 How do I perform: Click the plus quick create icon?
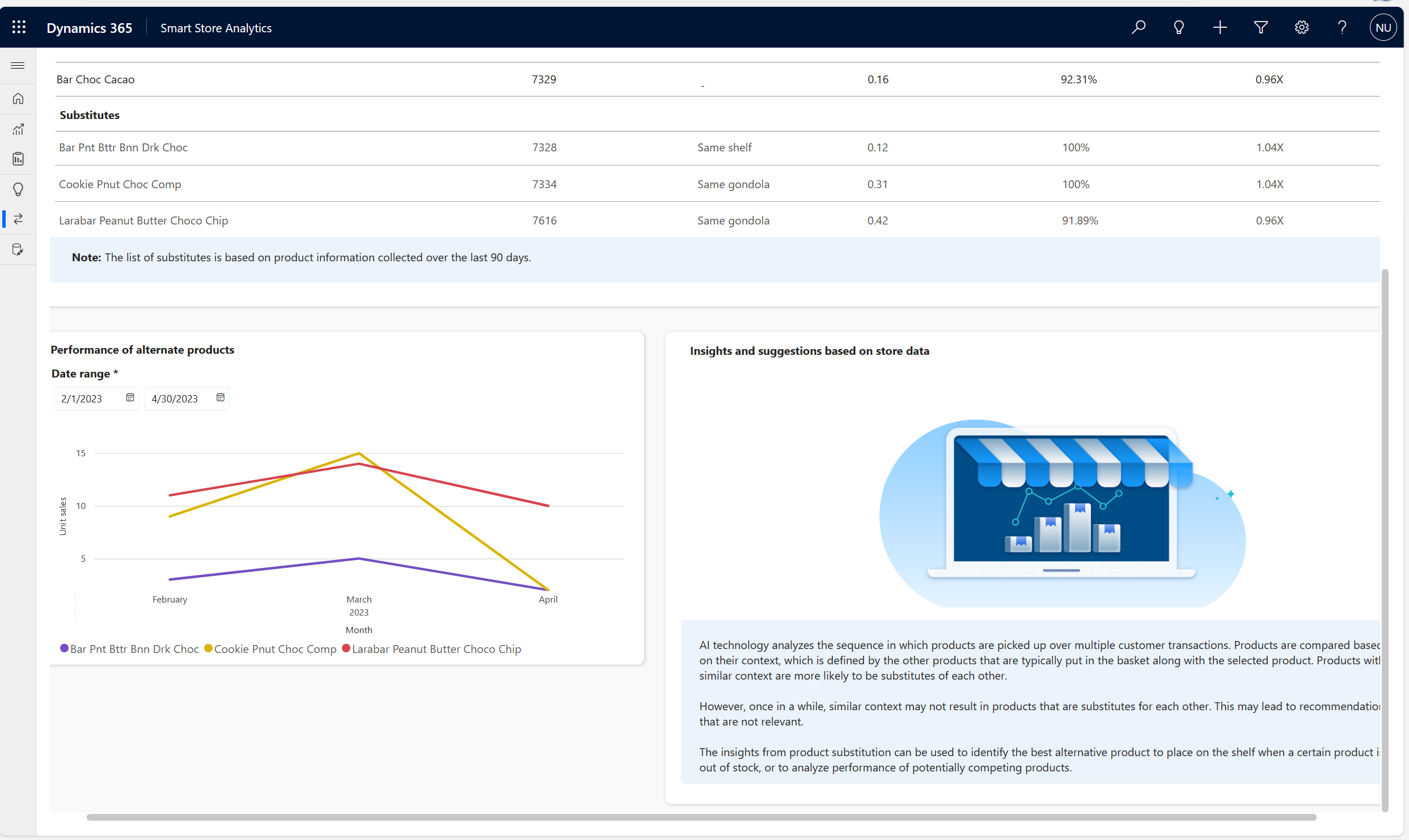click(x=1220, y=27)
